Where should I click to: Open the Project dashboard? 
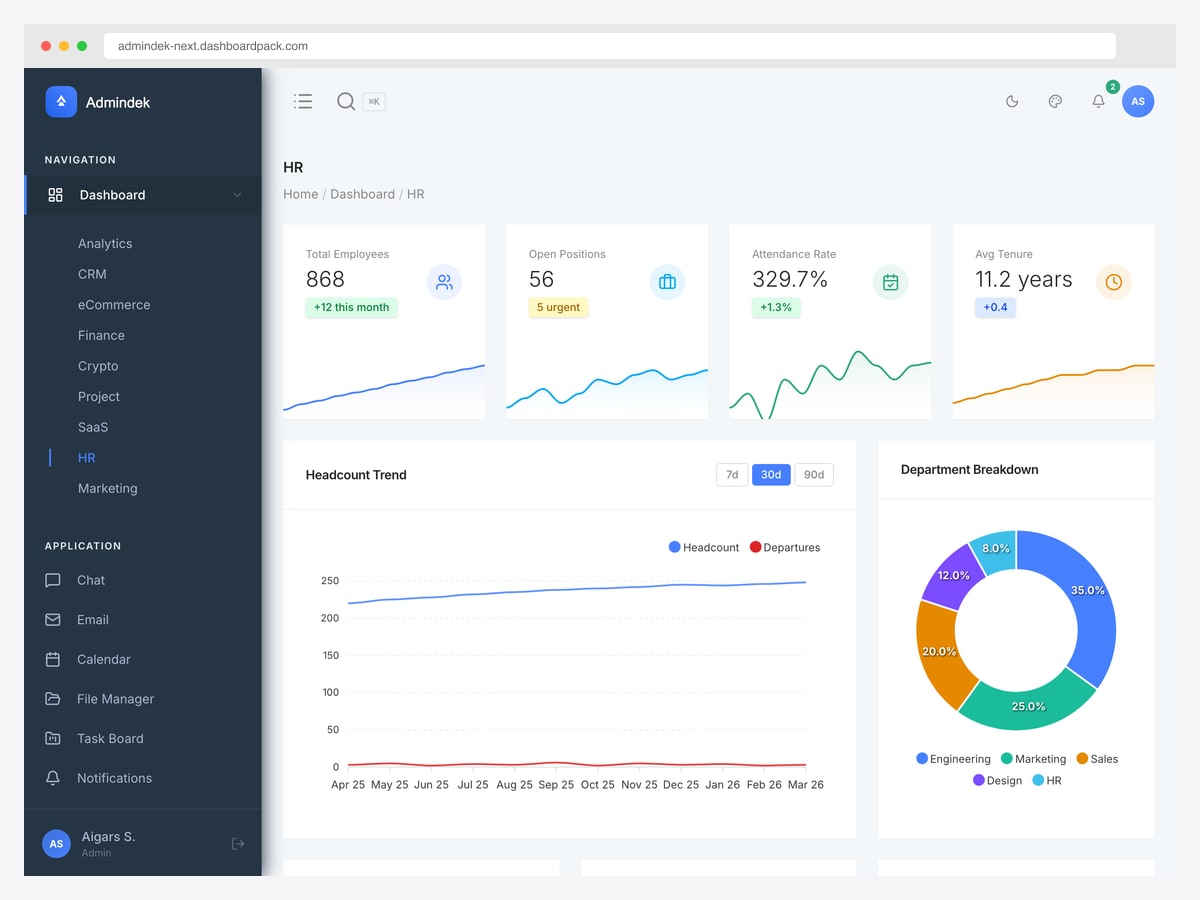point(99,397)
